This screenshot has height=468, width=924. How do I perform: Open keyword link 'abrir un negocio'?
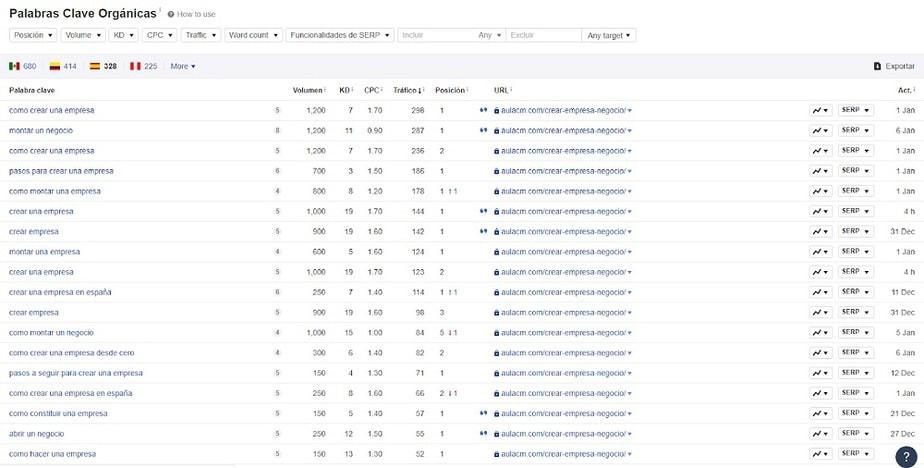tap(37, 434)
